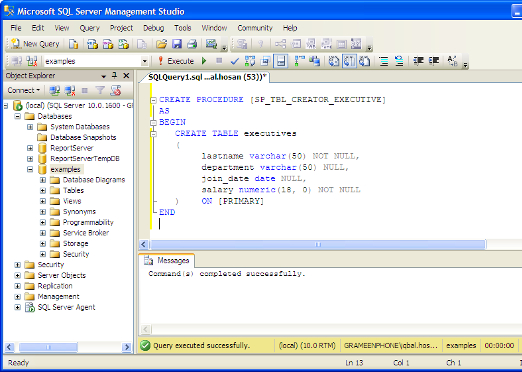522x372 pixels.
Task: Click the editor horizontal scrollbar thumb
Action: pyautogui.click(x=318, y=245)
